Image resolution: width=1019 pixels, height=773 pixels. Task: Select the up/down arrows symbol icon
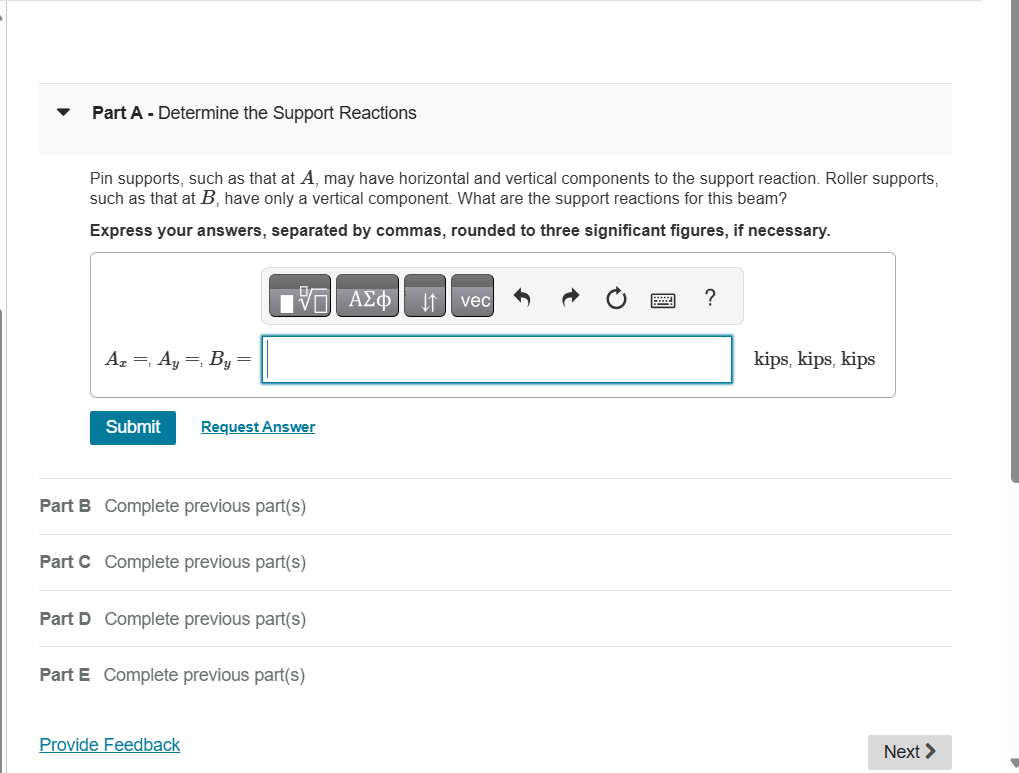pos(424,296)
